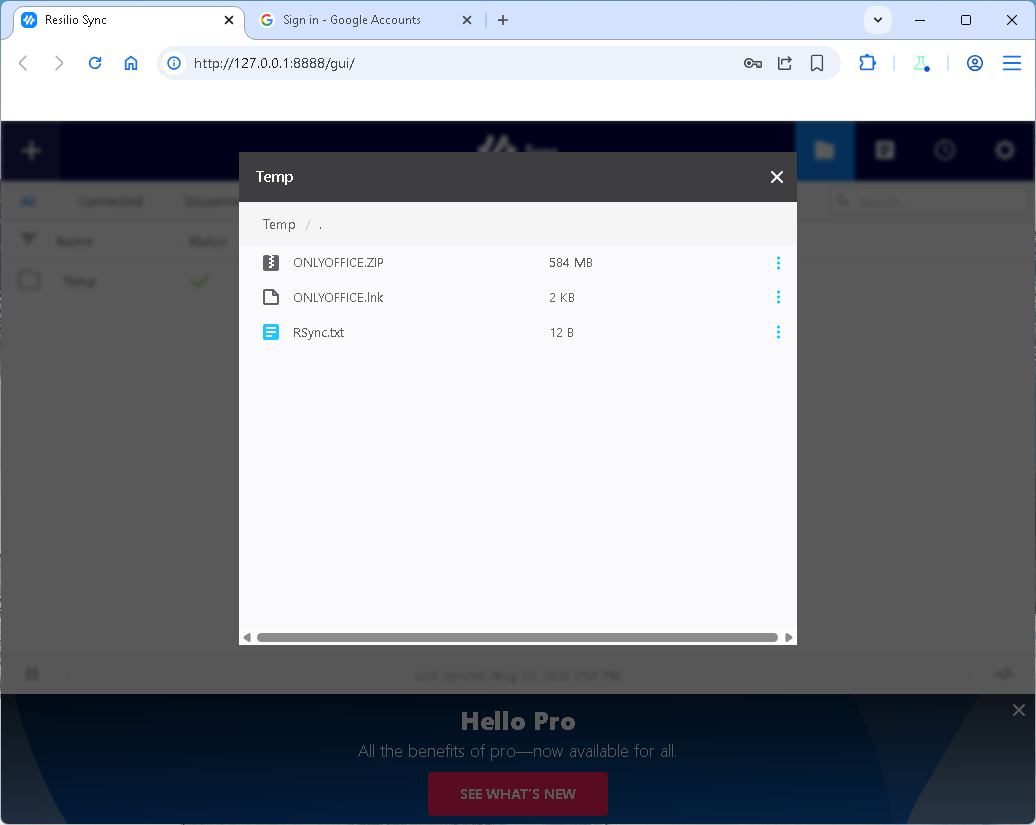View site information icon
This screenshot has width=1036, height=825.
click(x=174, y=63)
